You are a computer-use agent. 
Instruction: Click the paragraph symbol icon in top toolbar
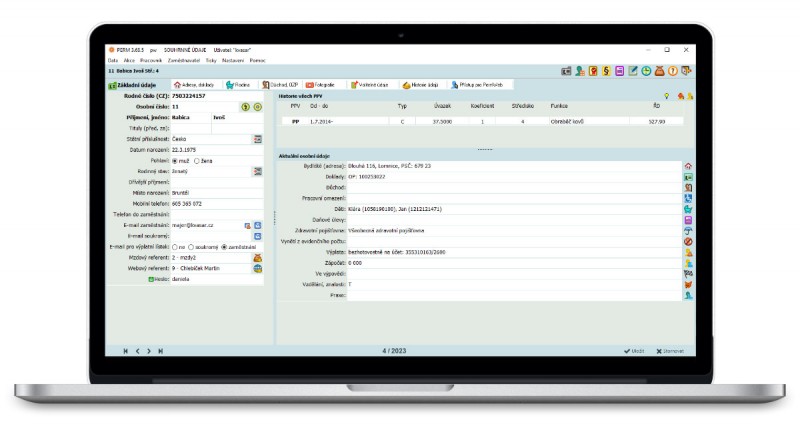(x=607, y=71)
